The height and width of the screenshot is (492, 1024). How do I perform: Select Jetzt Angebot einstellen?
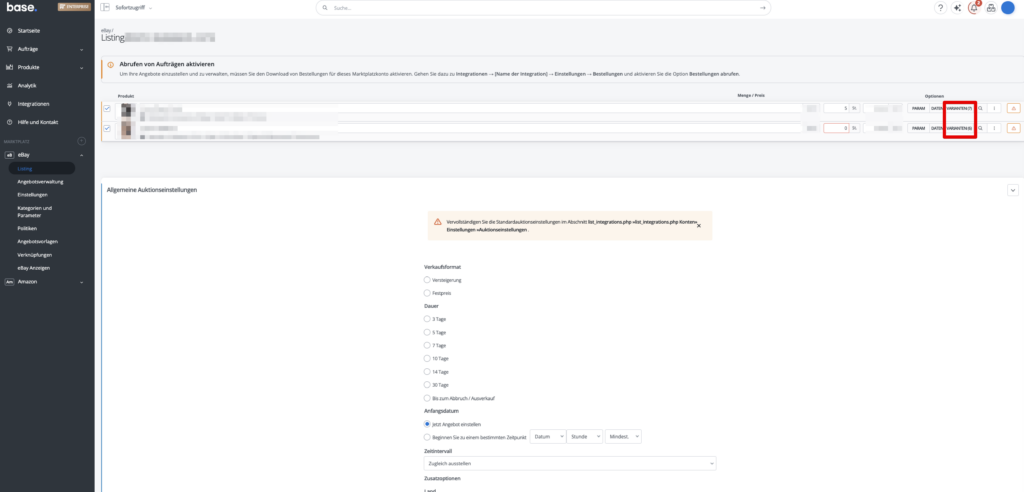coord(427,424)
